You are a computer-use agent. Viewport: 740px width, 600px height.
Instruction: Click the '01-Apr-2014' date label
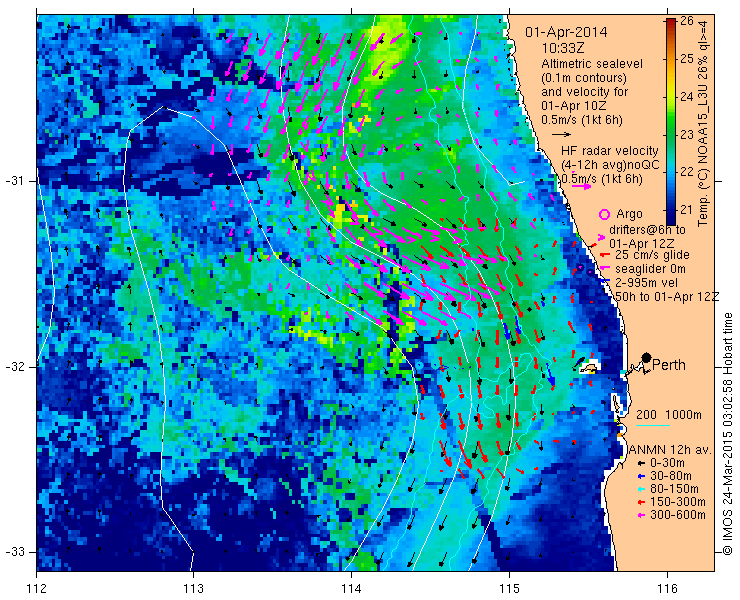pyautogui.click(x=566, y=33)
